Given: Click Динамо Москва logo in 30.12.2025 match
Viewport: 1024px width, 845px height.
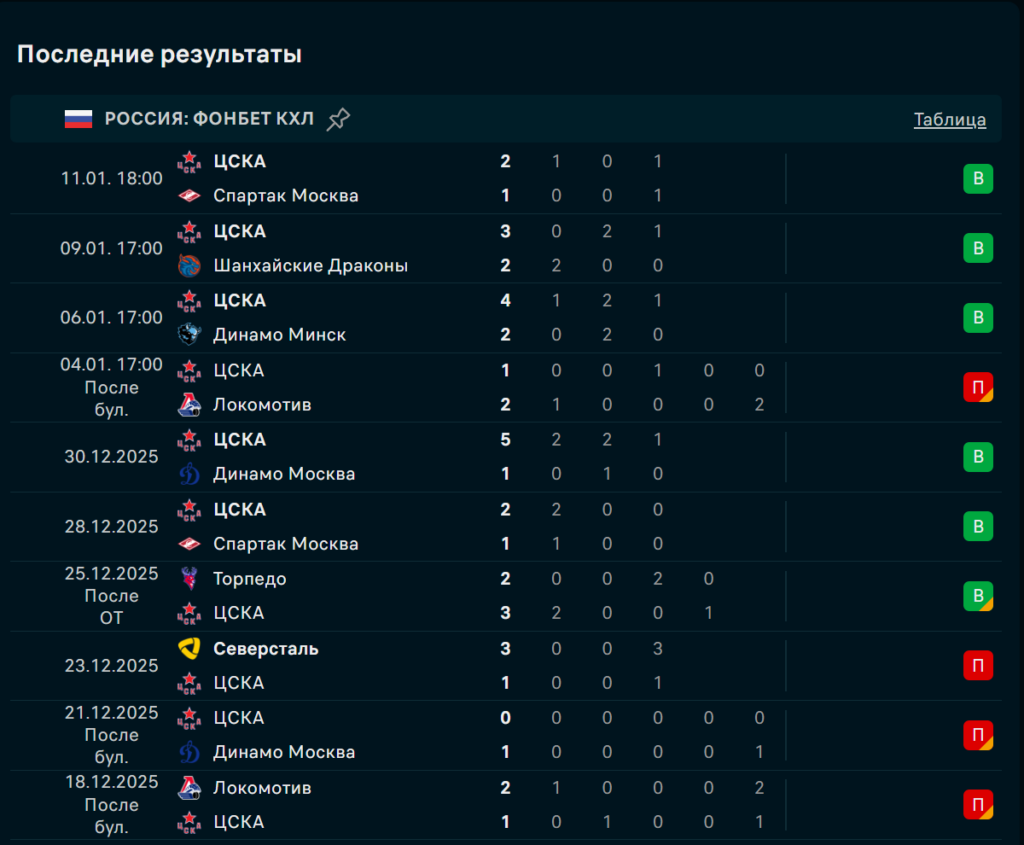Looking at the screenshot, I should point(189,474).
